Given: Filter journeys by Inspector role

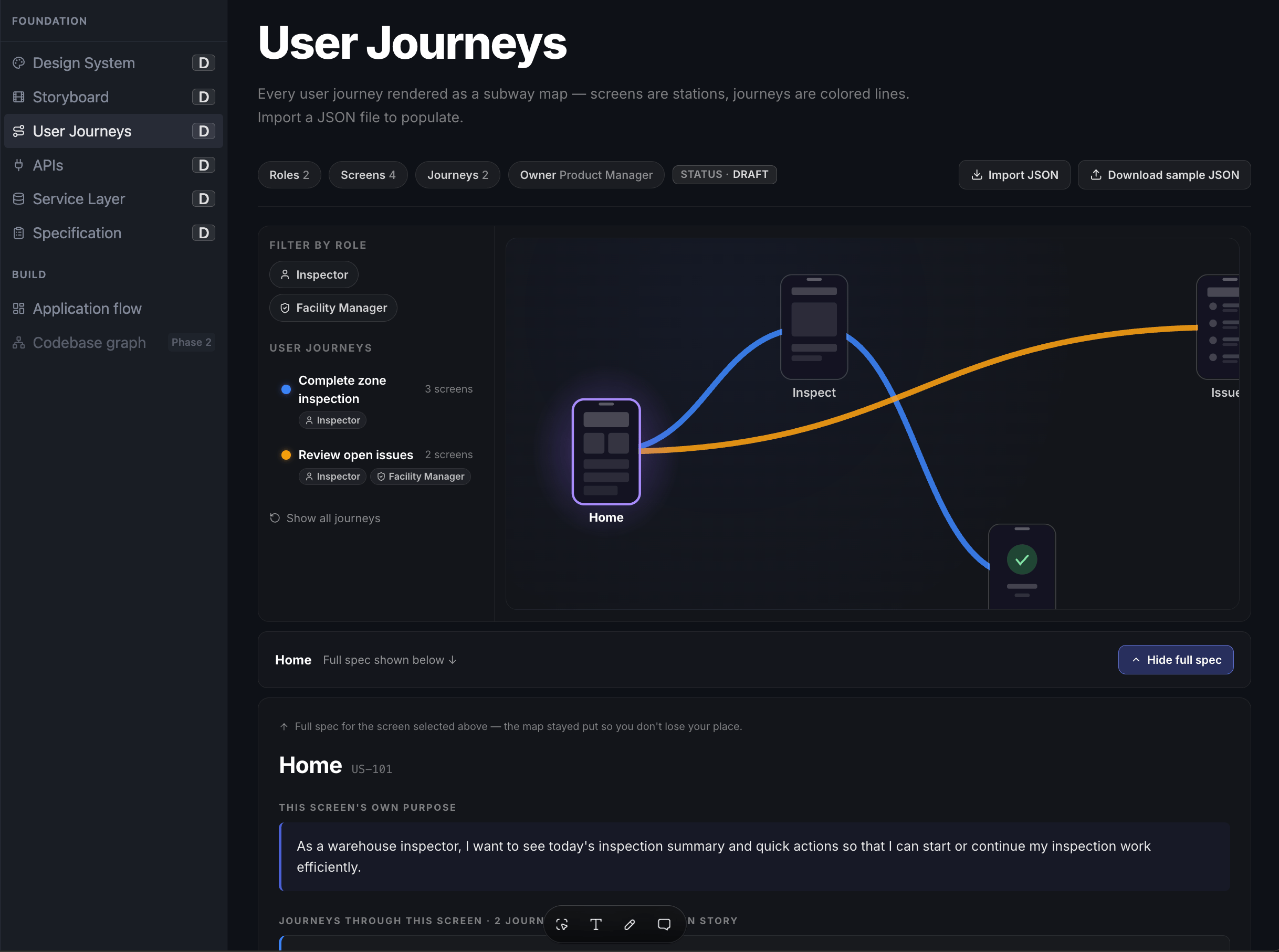Looking at the screenshot, I should [x=313, y=274].
